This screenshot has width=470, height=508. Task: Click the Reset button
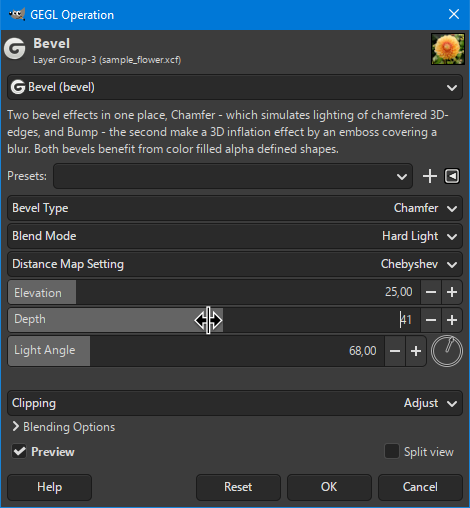coord(238,487)
